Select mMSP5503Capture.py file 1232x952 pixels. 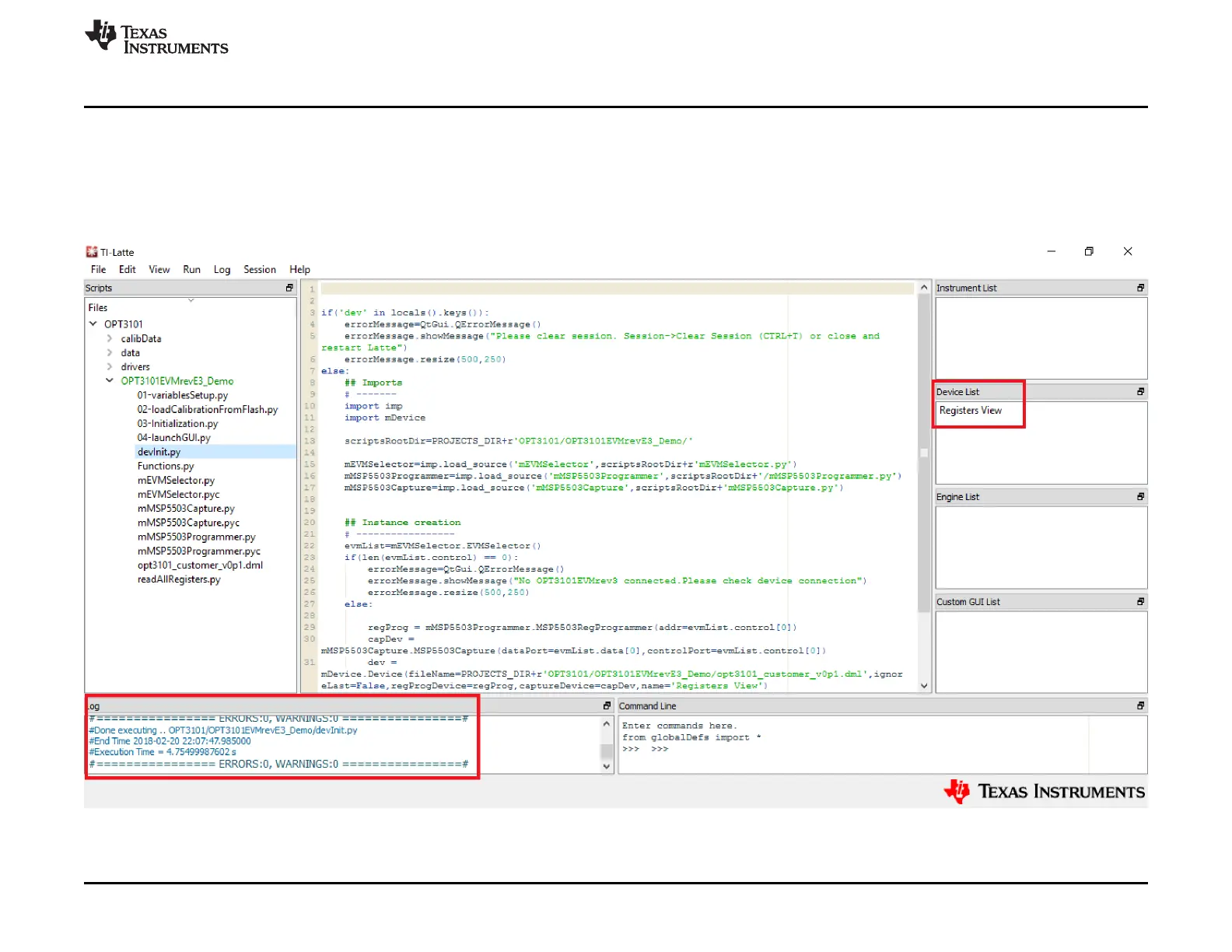click(x=186, y=508)
